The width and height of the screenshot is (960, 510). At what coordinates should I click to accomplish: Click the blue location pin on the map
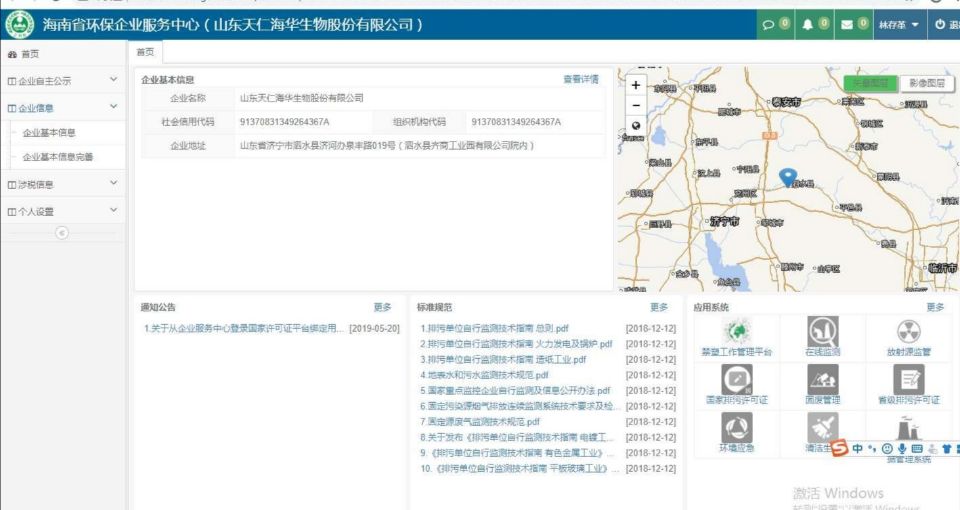pos(787,178)
